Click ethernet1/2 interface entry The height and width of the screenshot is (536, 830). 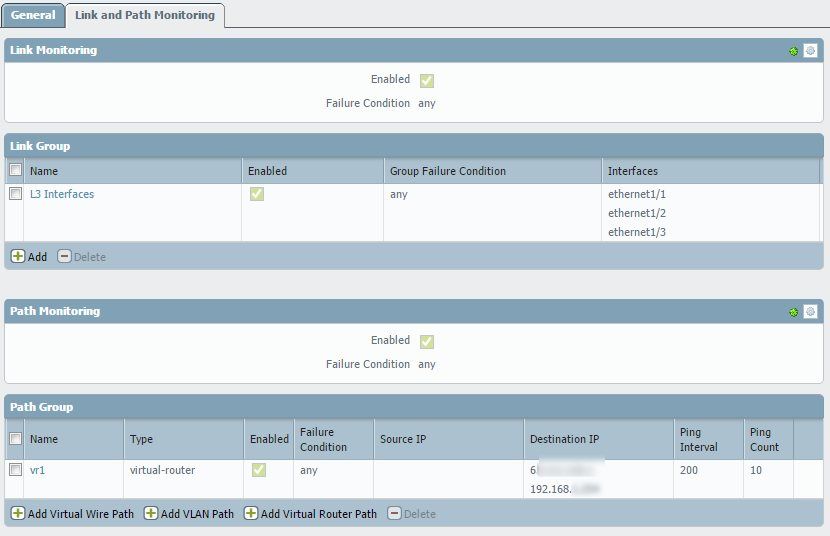tap(637, 213)
